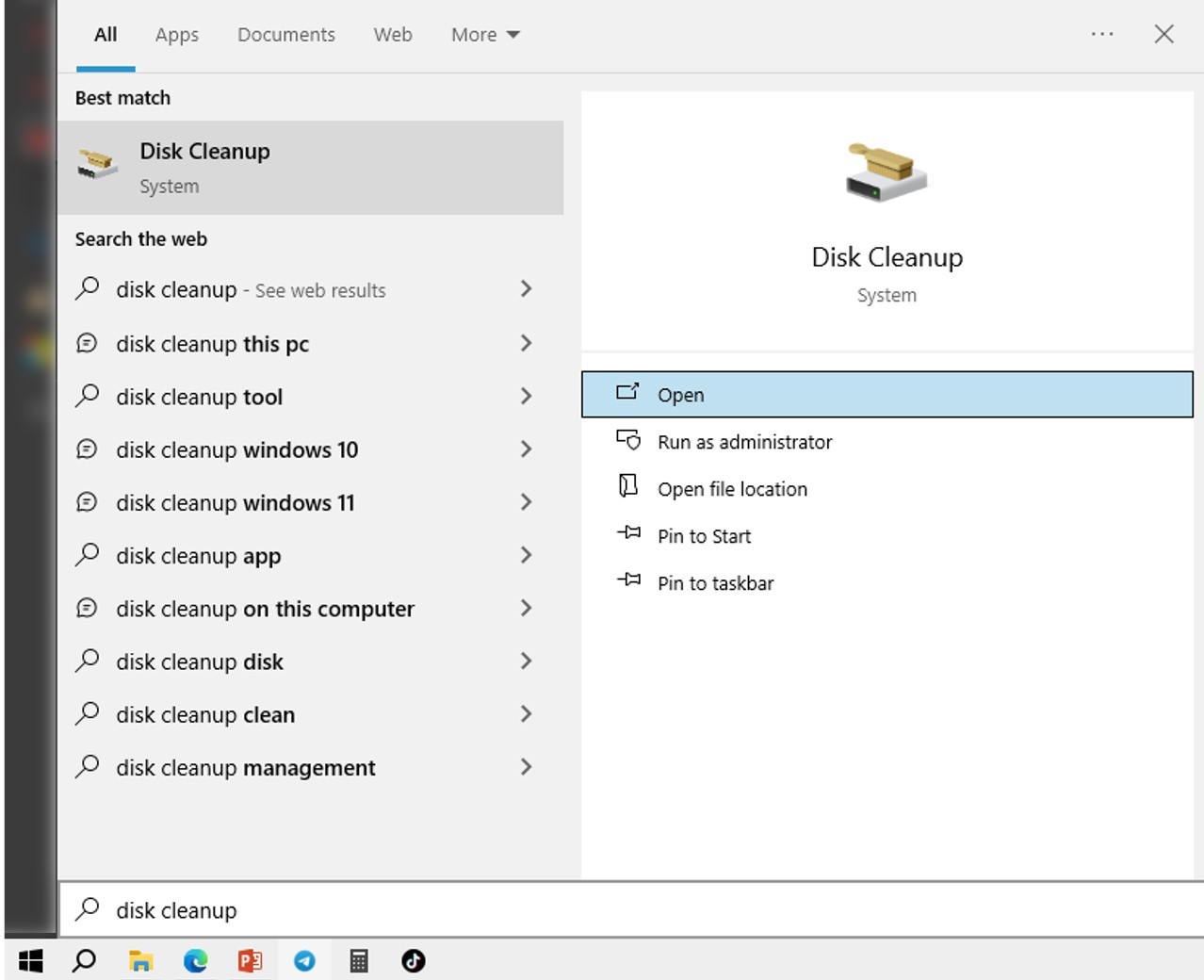Expand the 'disk cleanup management' arrow

click(527, 767)
